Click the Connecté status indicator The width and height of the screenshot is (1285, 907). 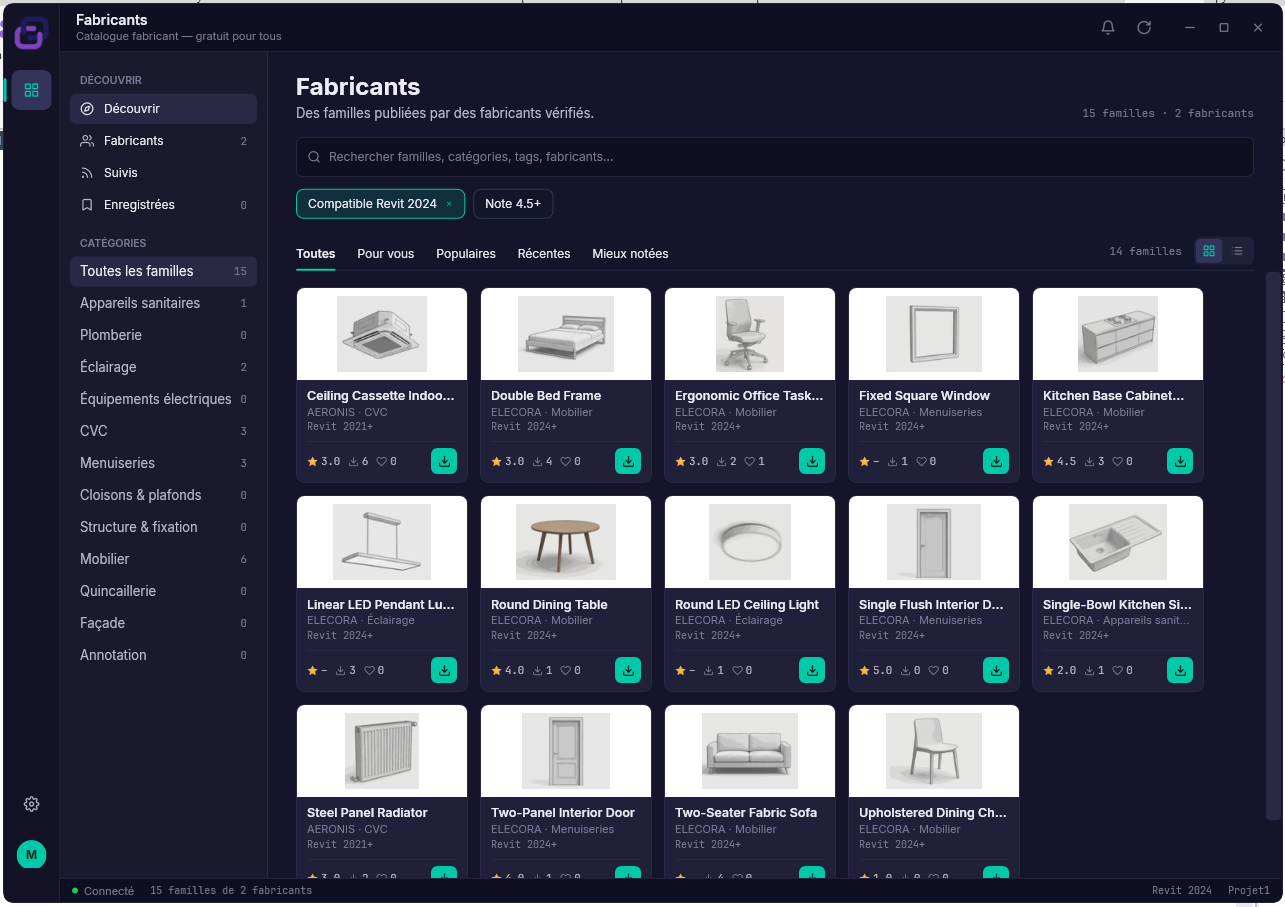[x=103, y=891]
